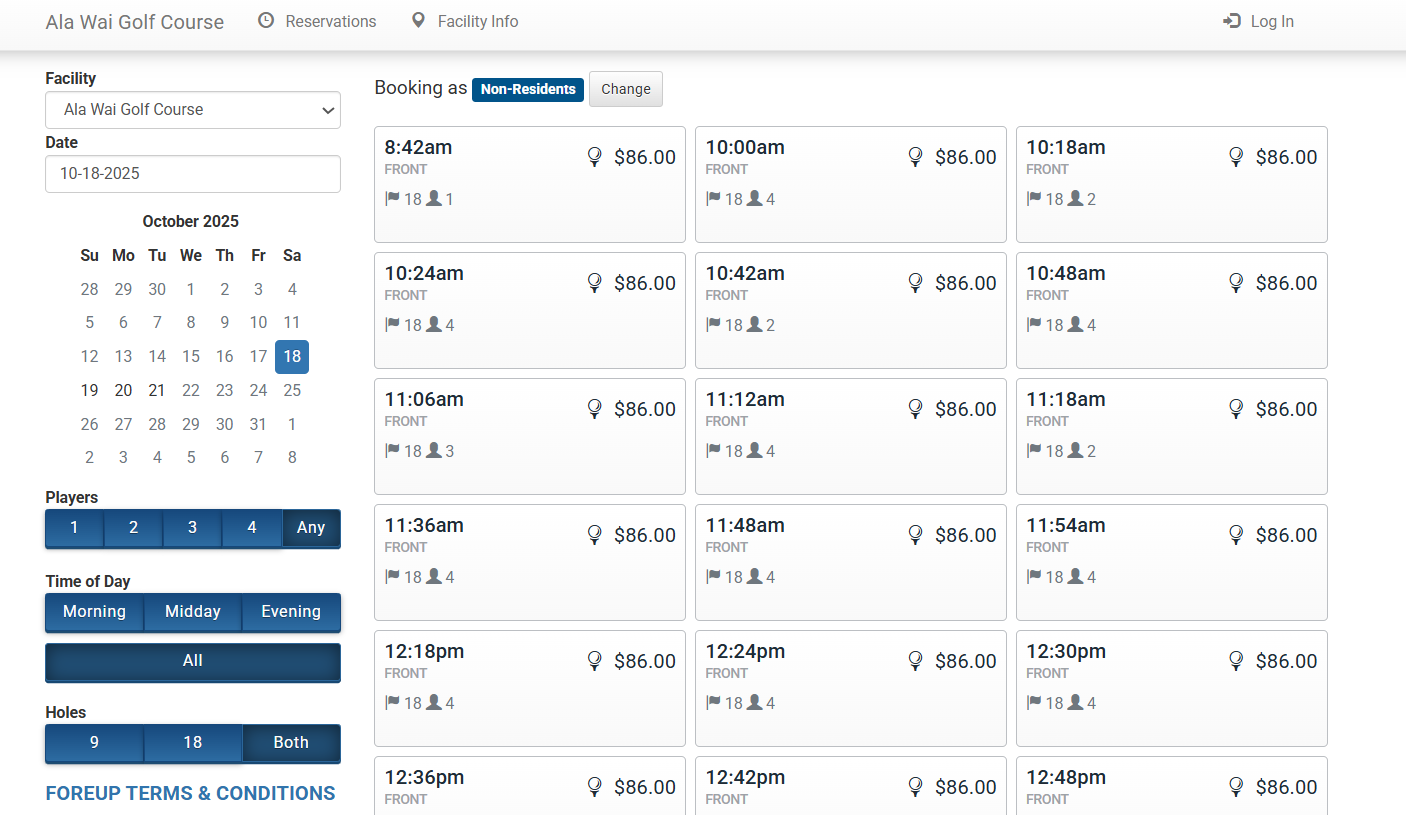Select October 21 on the calendar
Screen dimensions: 1406x815
tap(157, 390)
